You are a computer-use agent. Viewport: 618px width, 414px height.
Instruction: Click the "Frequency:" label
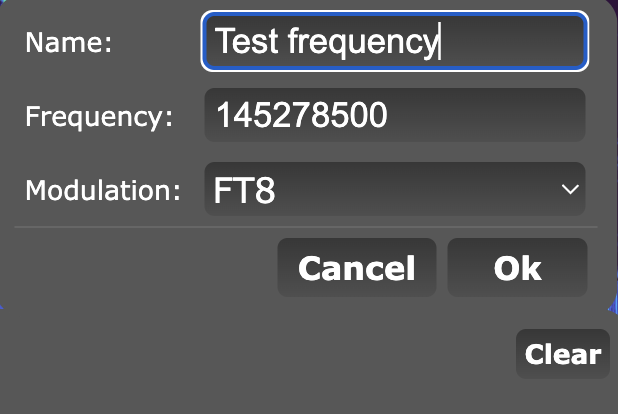pyautogui.click(x=99, y=116)
